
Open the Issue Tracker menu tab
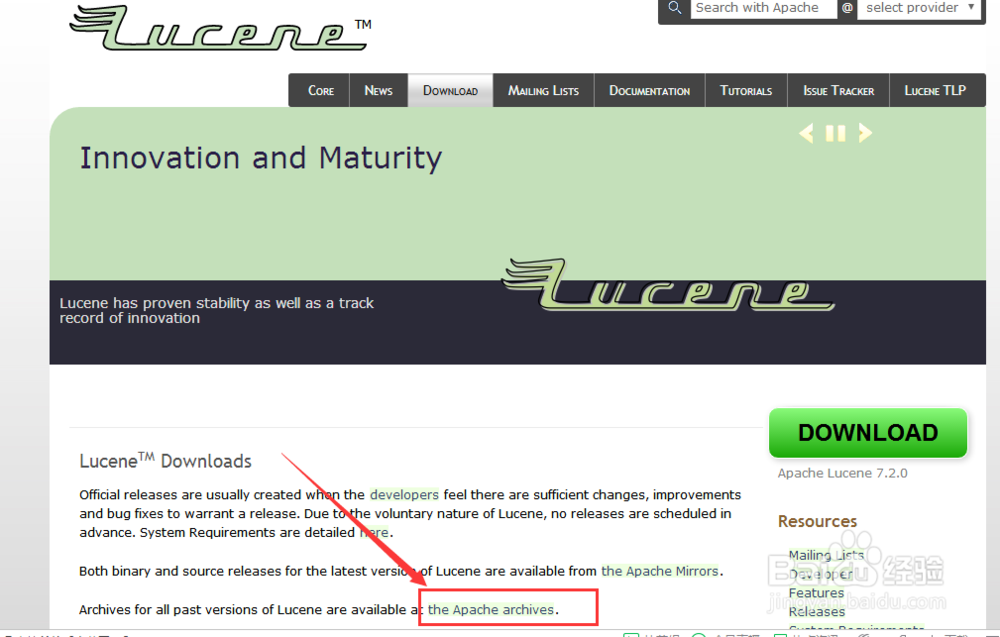tap(838, 91)
